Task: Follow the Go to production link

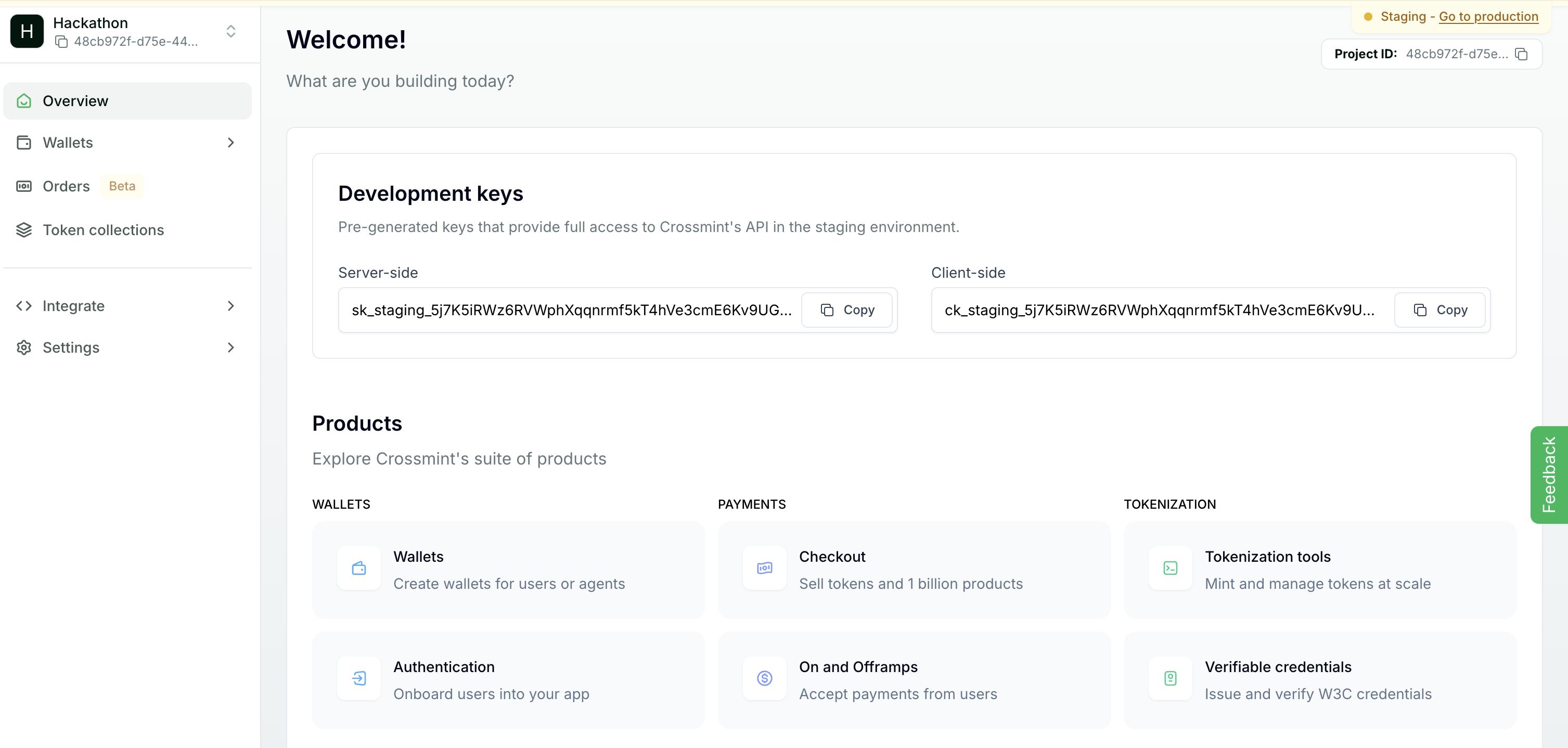Action: pyautogui.click(x=1488, y=17)
